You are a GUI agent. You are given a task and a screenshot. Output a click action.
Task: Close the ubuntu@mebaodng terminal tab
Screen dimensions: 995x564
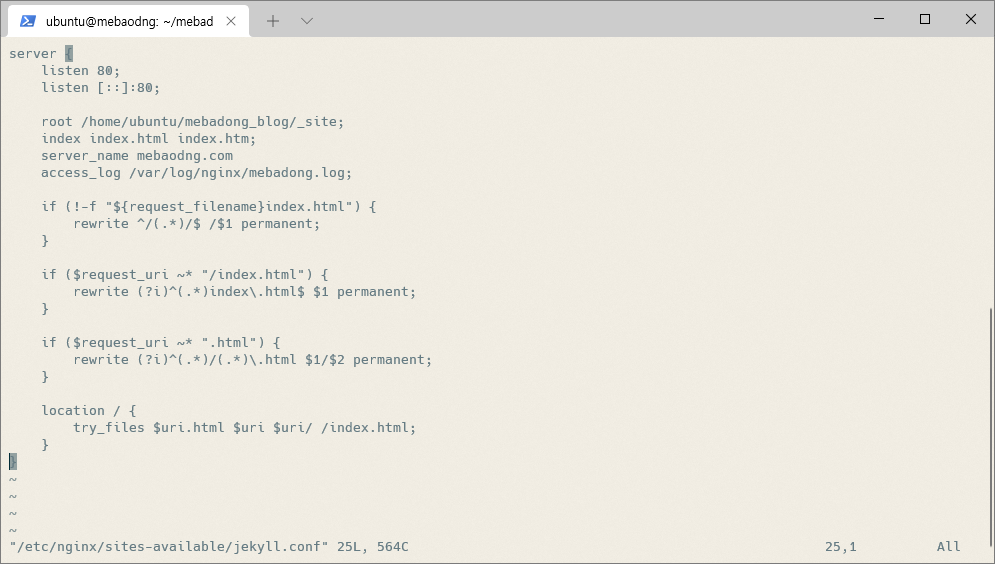click(231, 21)
